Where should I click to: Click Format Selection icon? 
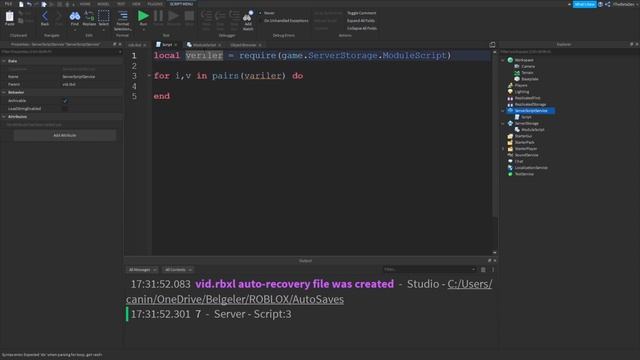click(122, 16)
